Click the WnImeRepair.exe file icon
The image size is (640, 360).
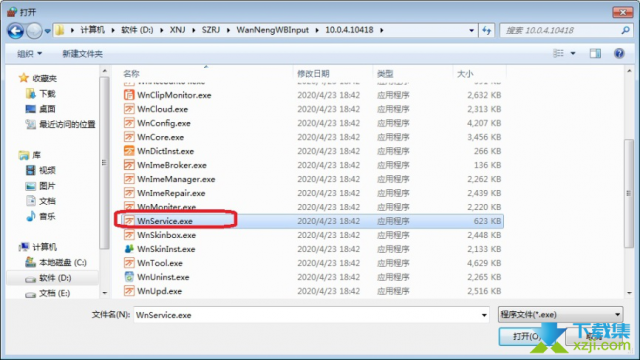coord(129,193)
